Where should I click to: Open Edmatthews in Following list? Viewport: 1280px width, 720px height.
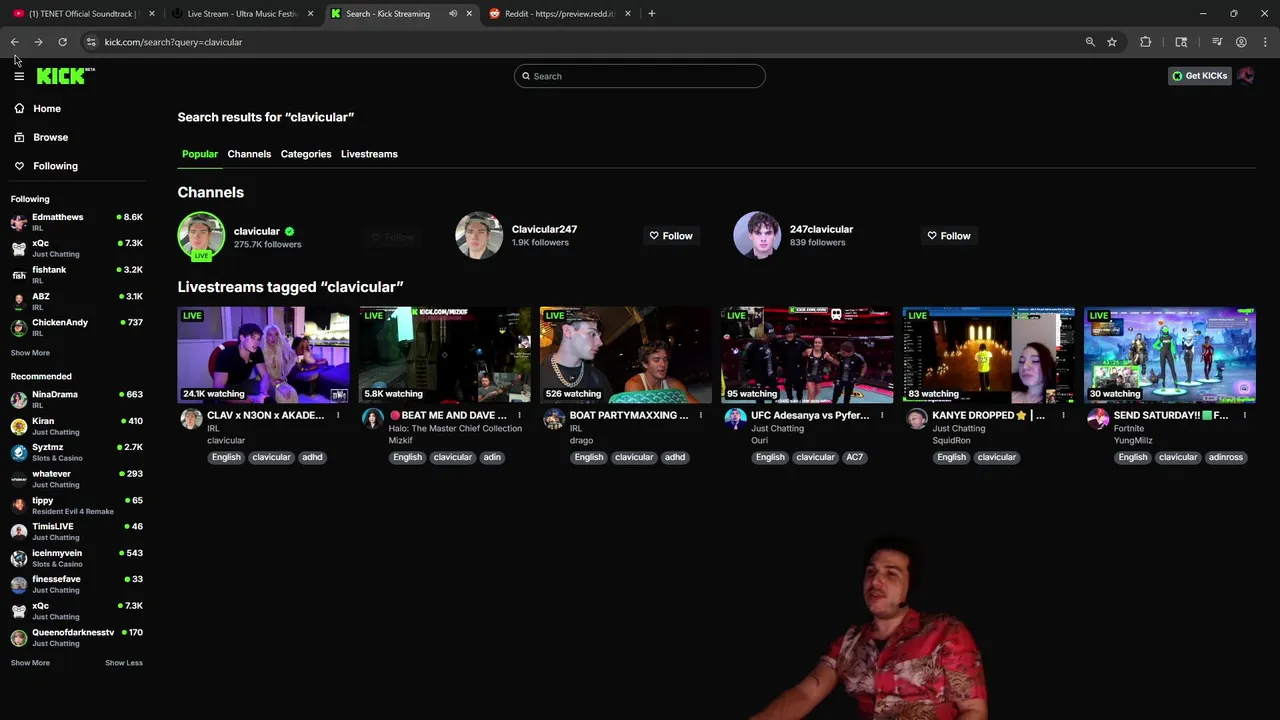(77, 222)
